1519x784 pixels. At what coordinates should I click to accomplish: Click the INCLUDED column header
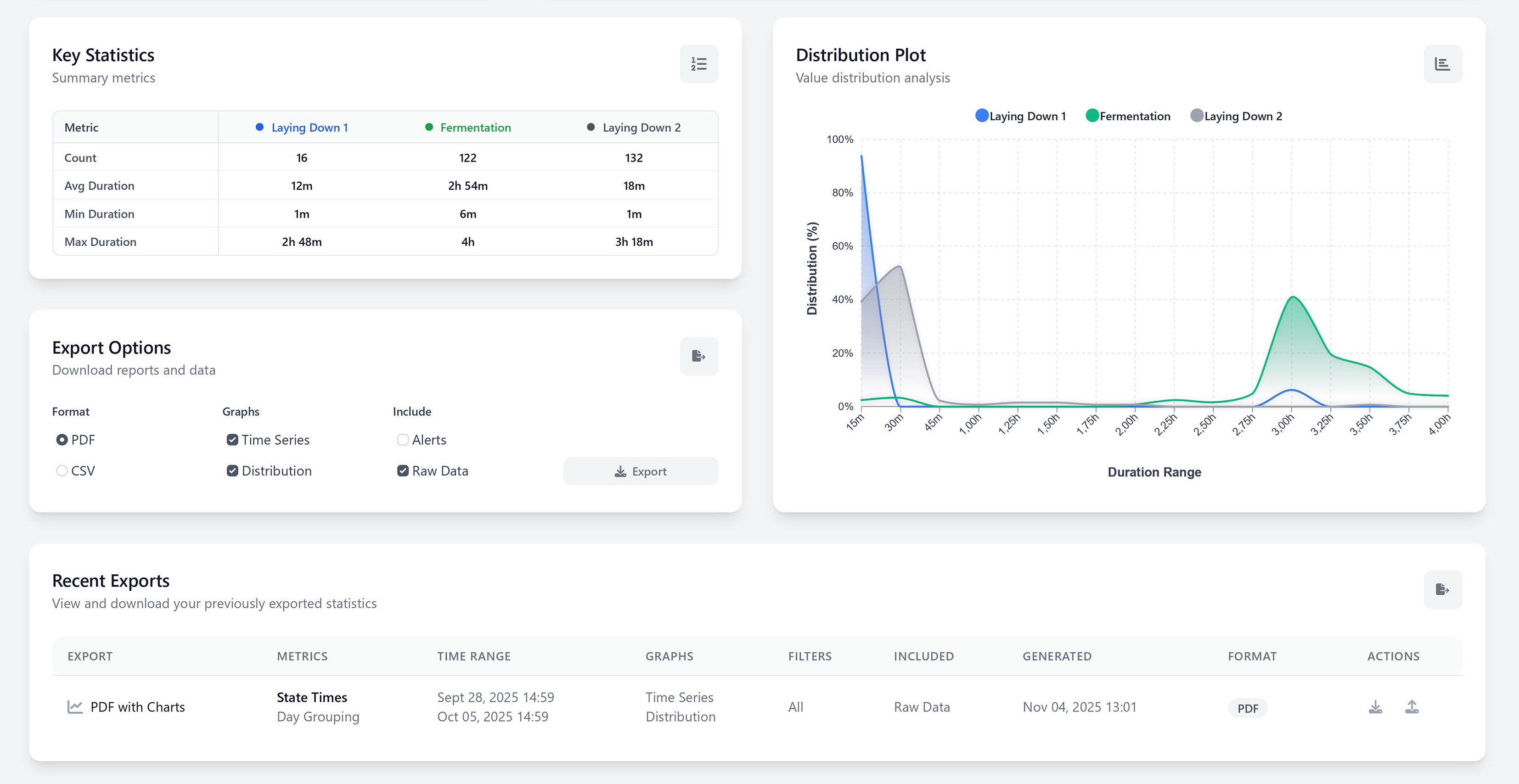[923, 656]
